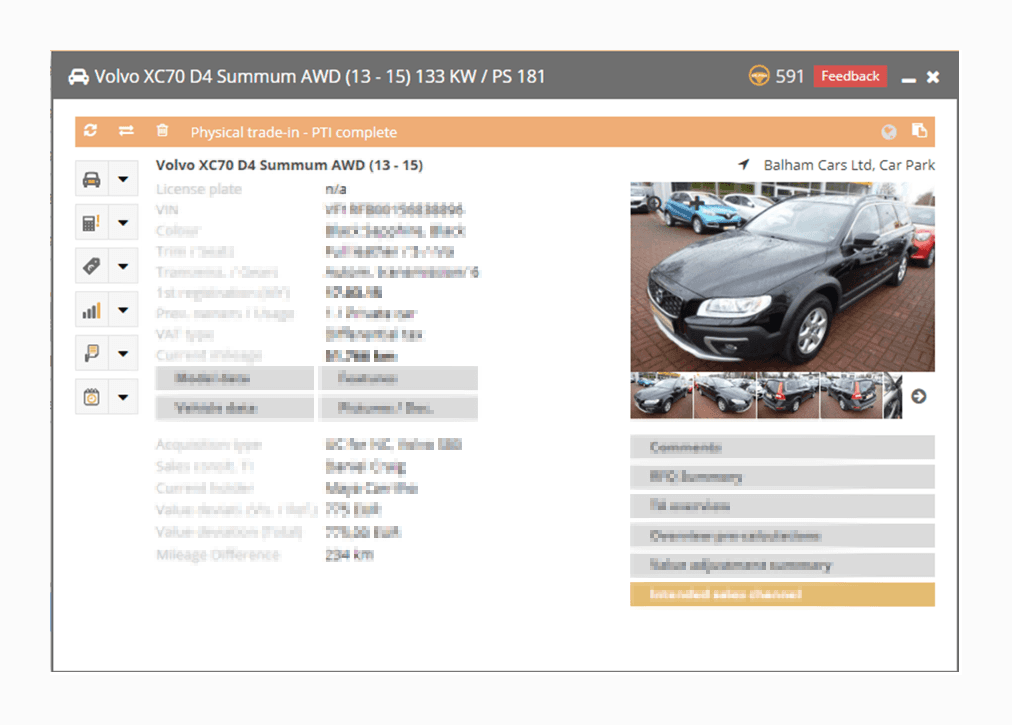
Task: Expand dropdown next to price tag icon
Action: [123, 266]
